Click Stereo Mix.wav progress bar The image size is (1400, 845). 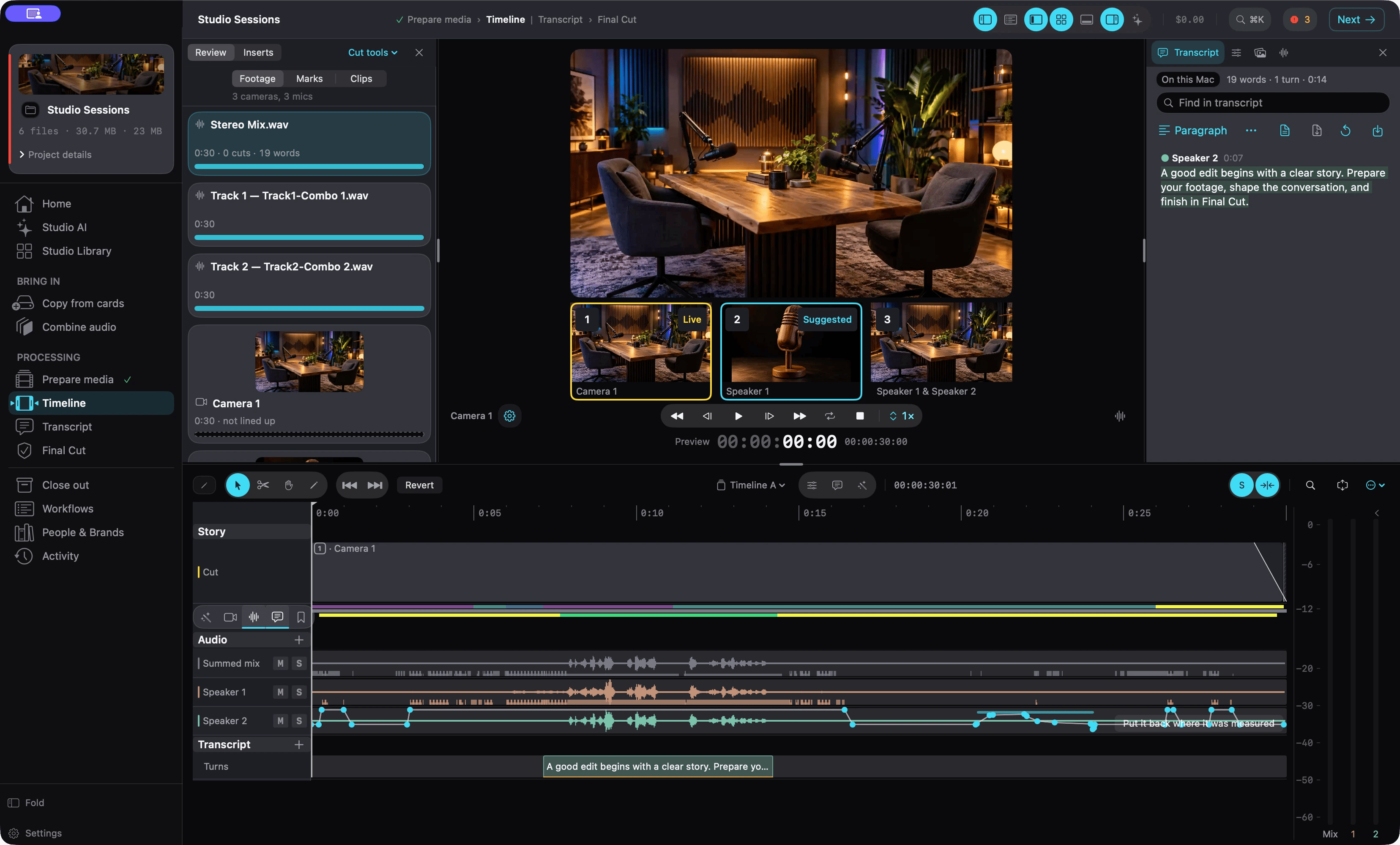tap(309, 166)
